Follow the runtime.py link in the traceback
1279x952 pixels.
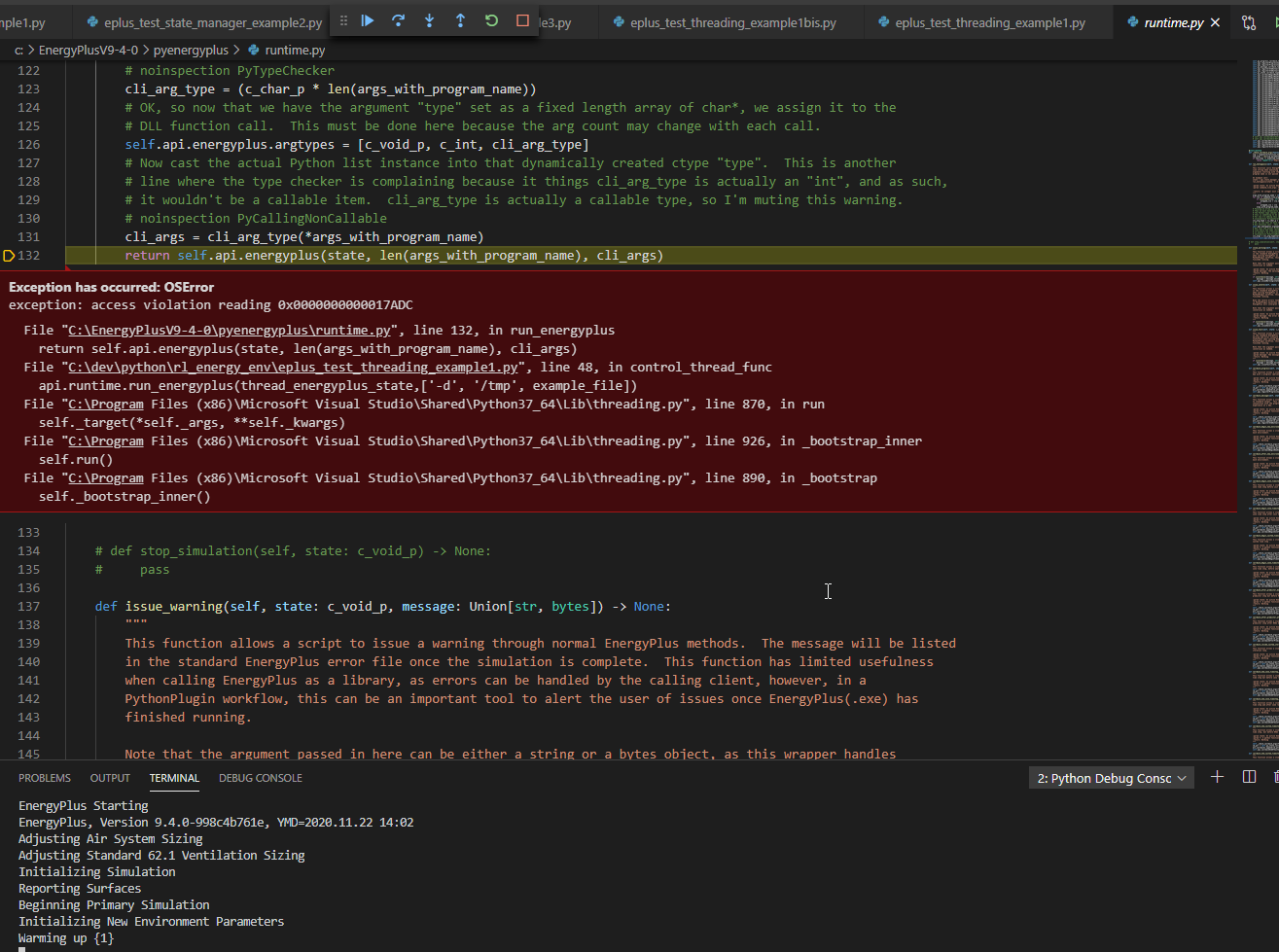point(230,331)
